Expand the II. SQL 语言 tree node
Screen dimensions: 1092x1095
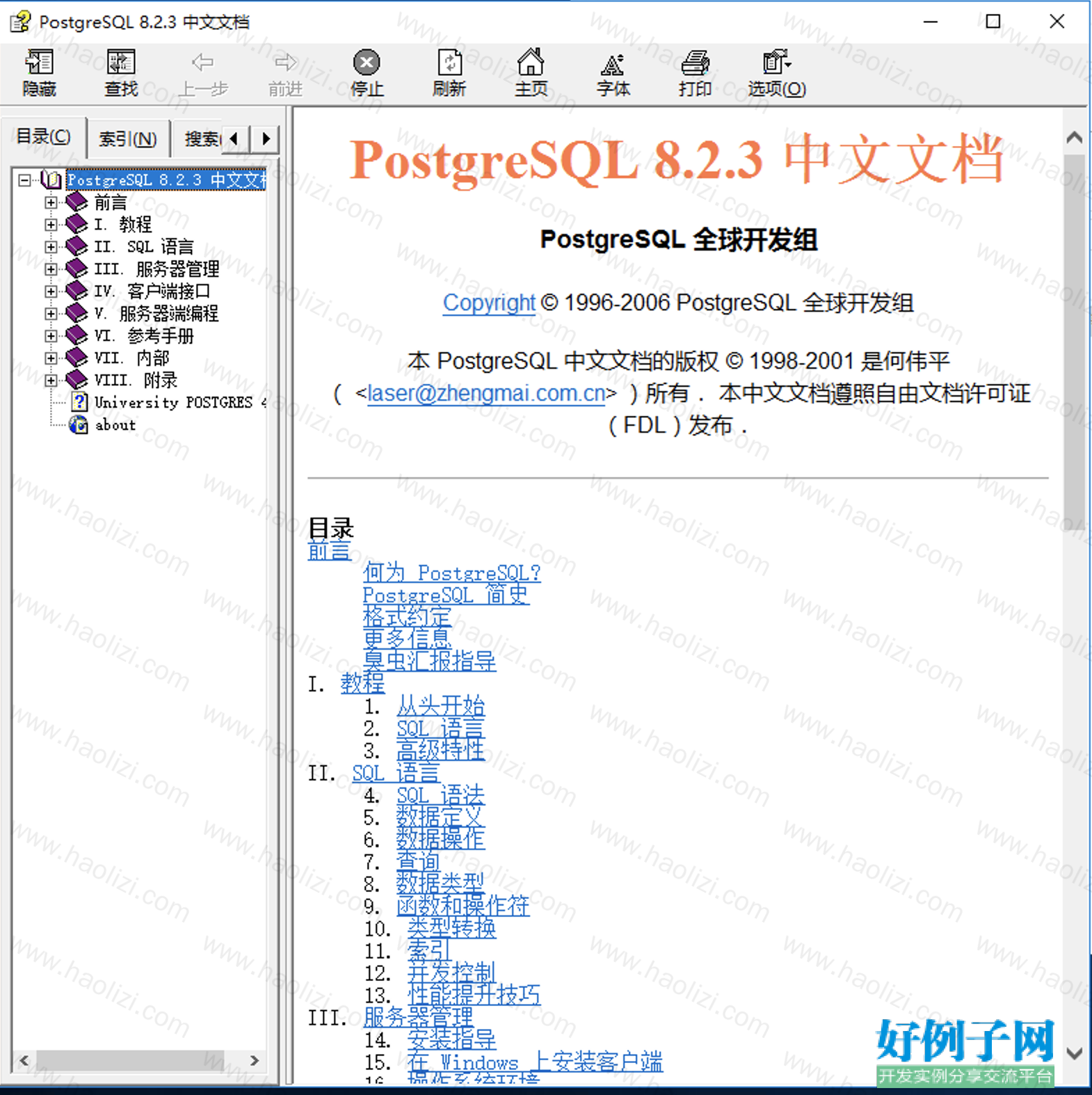[x=51, y=247]
